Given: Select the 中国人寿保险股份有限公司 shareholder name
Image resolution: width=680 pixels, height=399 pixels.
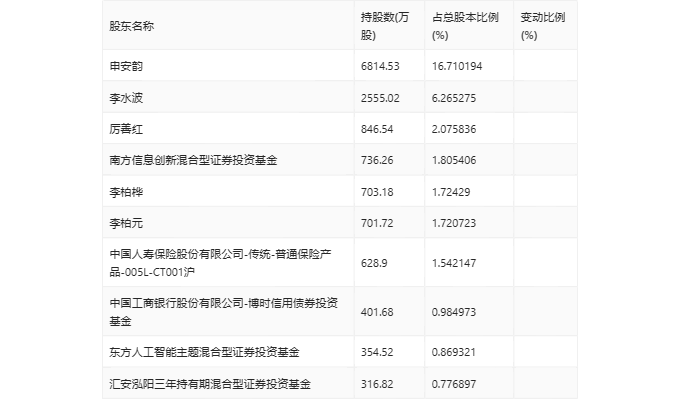Looking at the screenshot, I should tap(220, 263).
